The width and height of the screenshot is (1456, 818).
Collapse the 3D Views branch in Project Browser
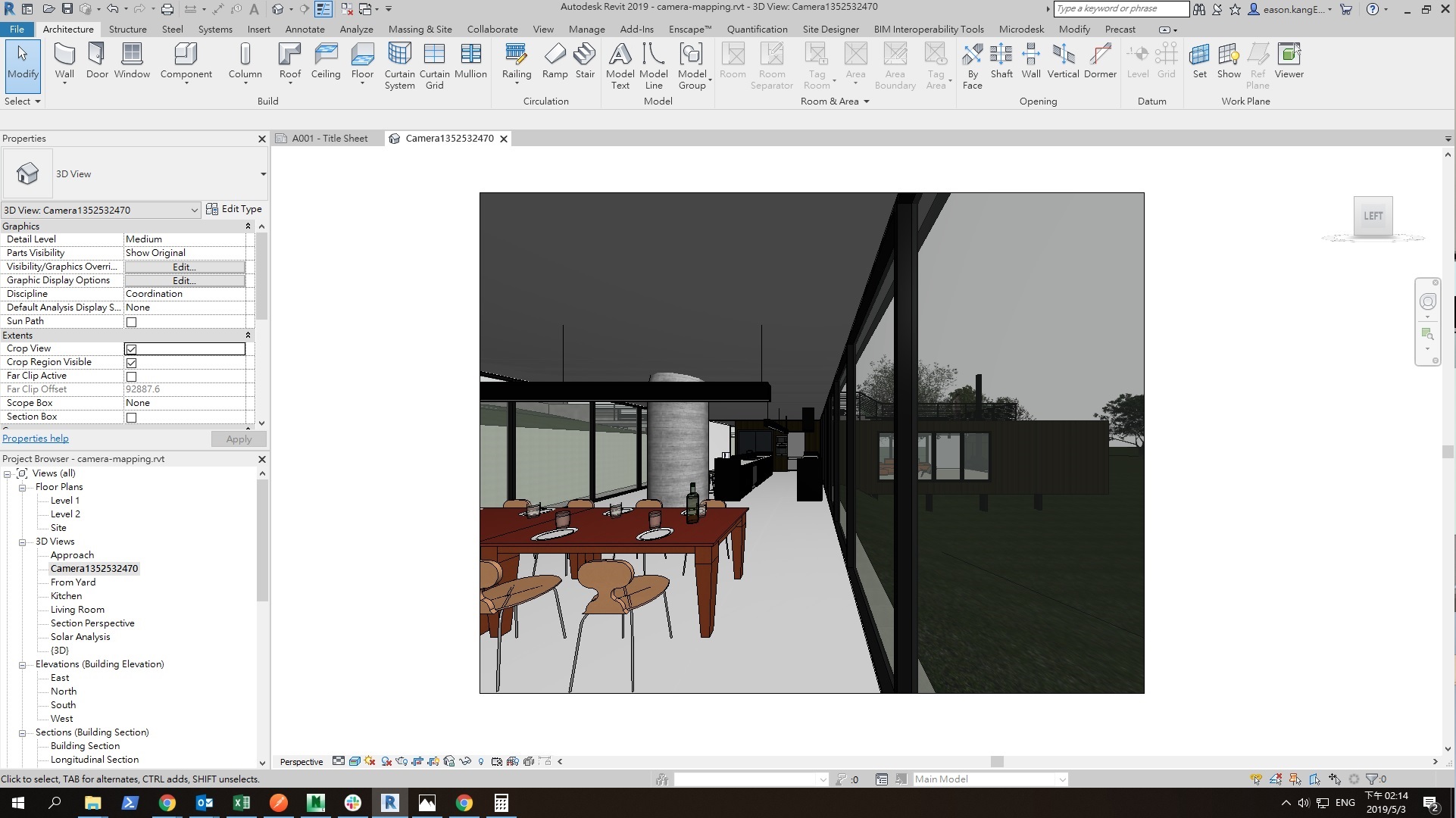click(23, 541)
